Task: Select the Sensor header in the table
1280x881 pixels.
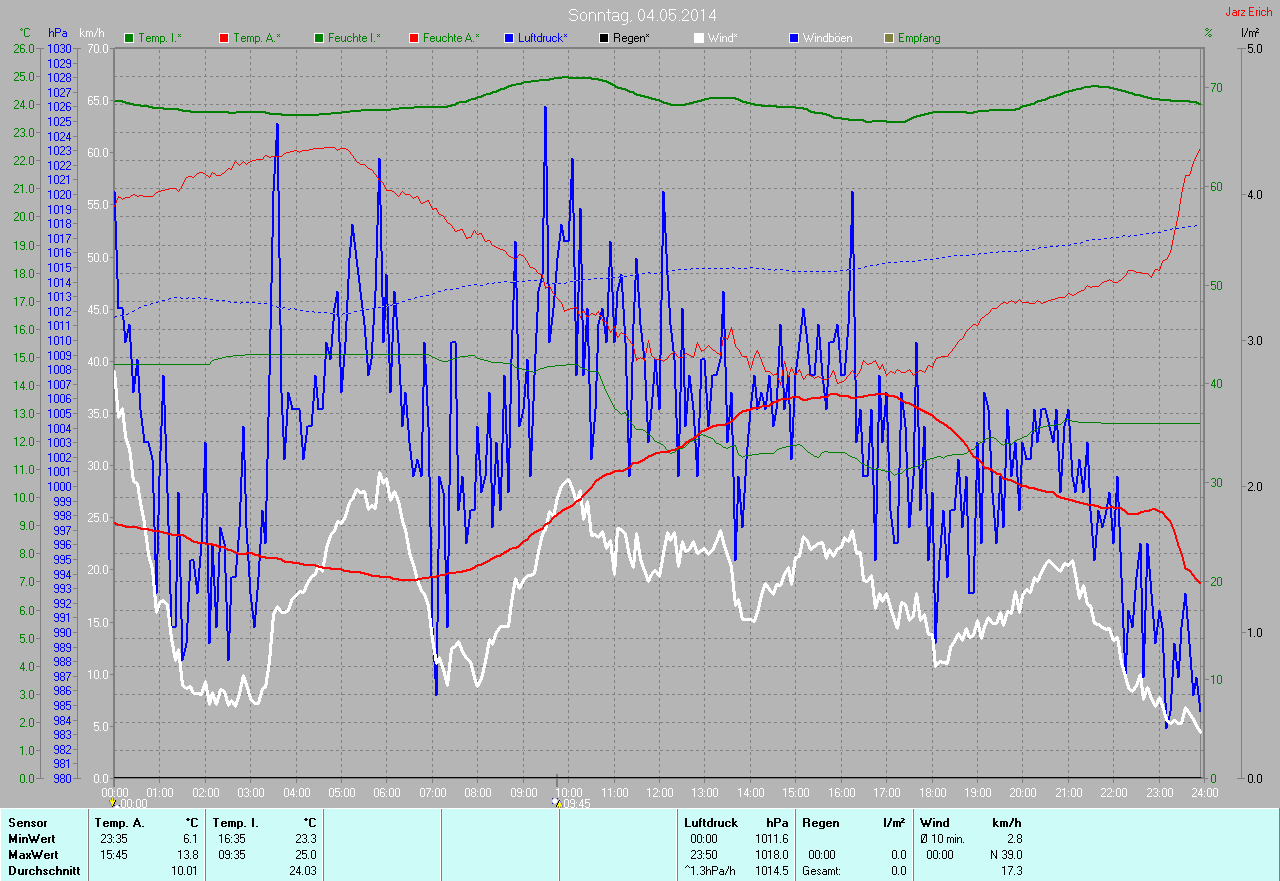Action: coord(27,822)
